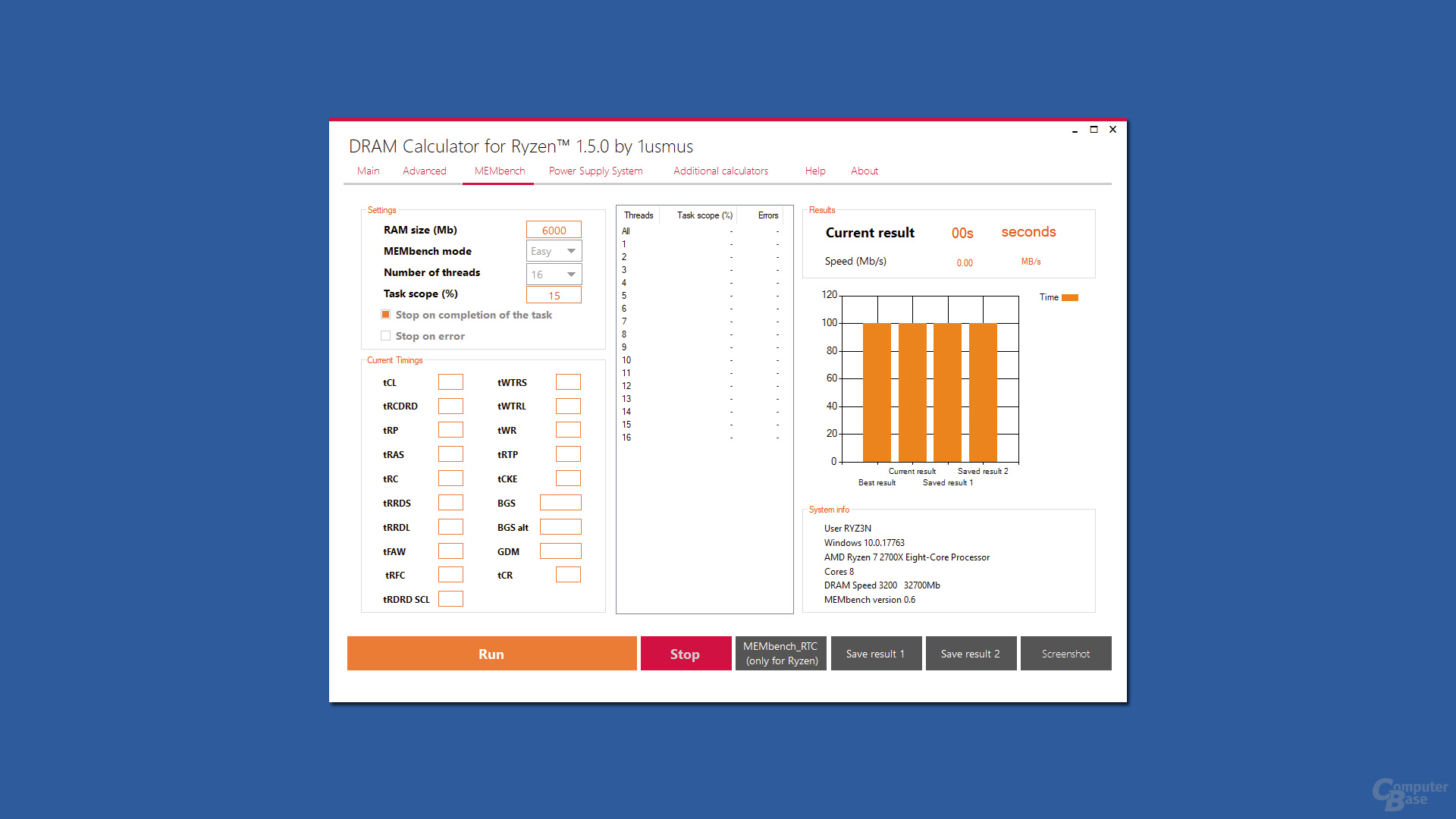Click the tRAS timing field
1456x819 pixels.
(x=450, y=454)
